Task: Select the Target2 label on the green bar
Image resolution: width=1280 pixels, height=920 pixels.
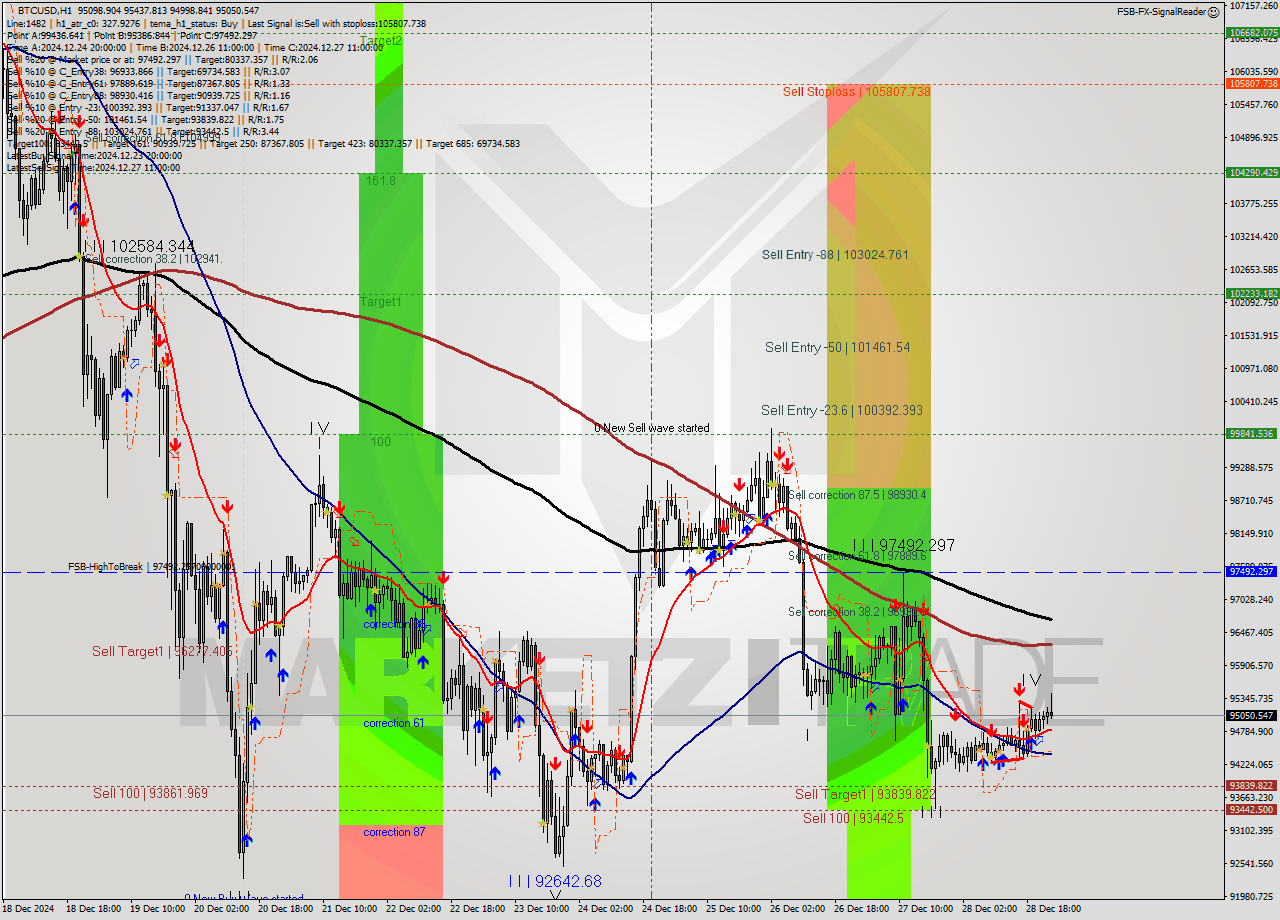Action: coord(381,41)
